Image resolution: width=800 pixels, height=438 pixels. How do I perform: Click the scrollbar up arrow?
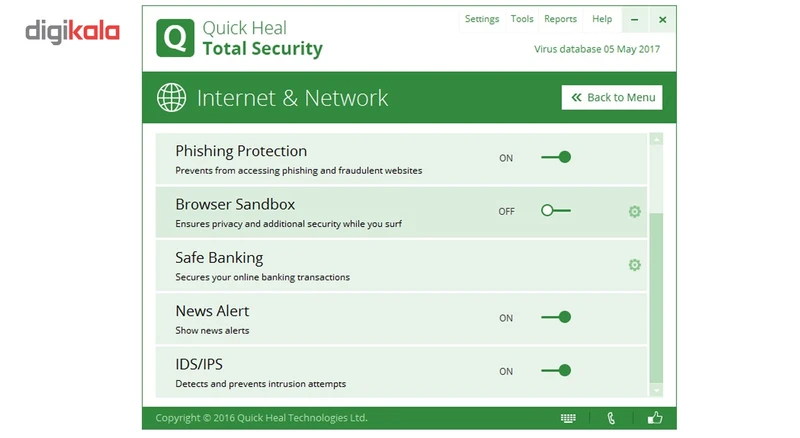[656, 140]
